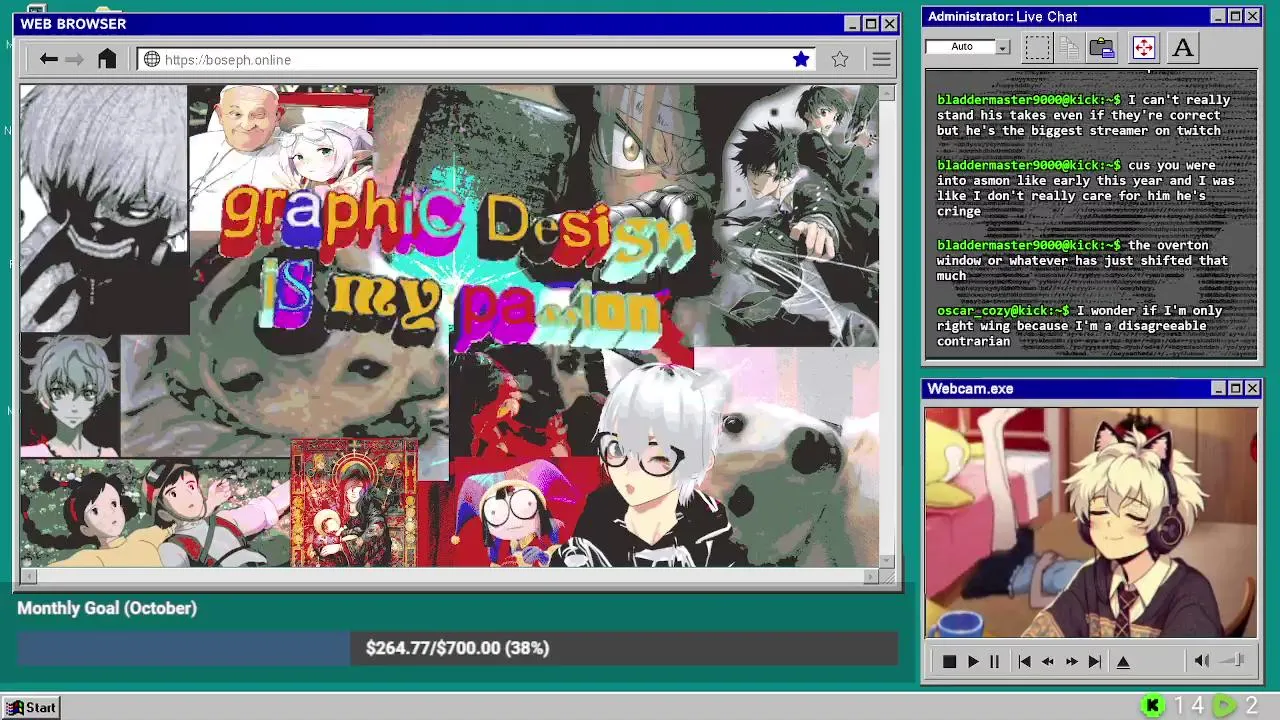Skip to next track in Webcam.exe
The width and height of the screenshot is (1280, 720).
pos(1094,661)
